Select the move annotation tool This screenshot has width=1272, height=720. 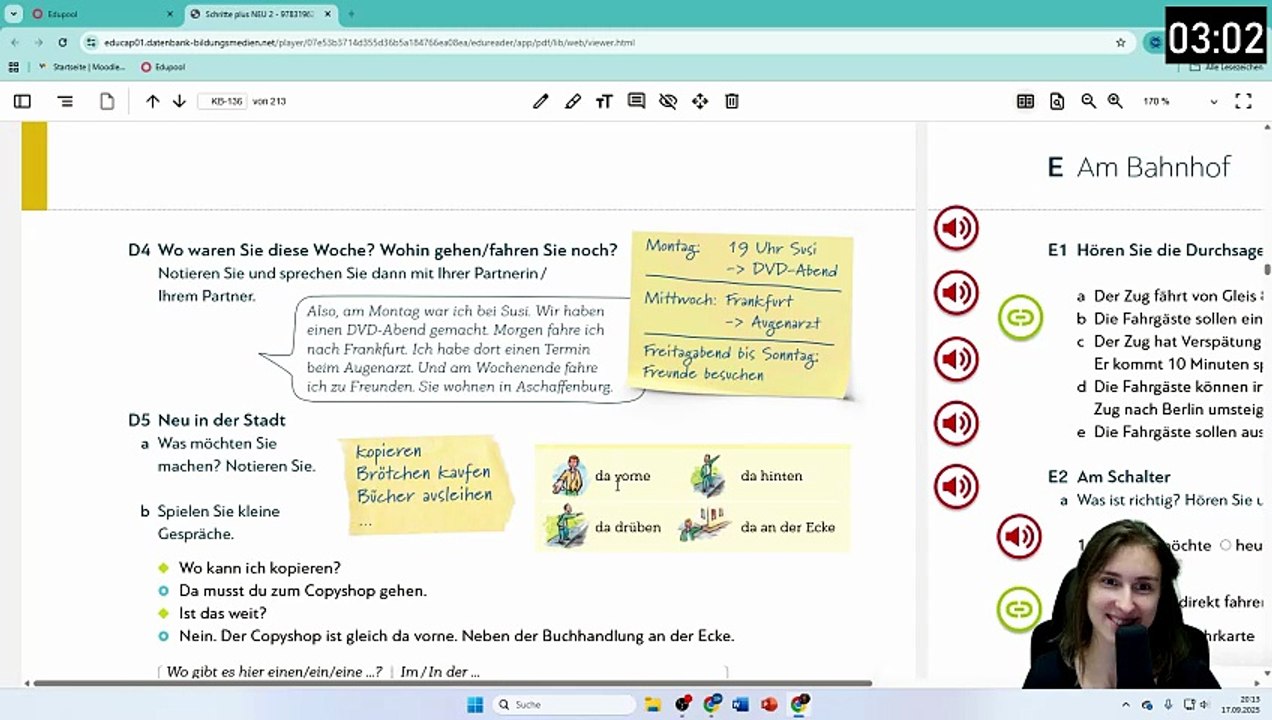coord(700,101)
